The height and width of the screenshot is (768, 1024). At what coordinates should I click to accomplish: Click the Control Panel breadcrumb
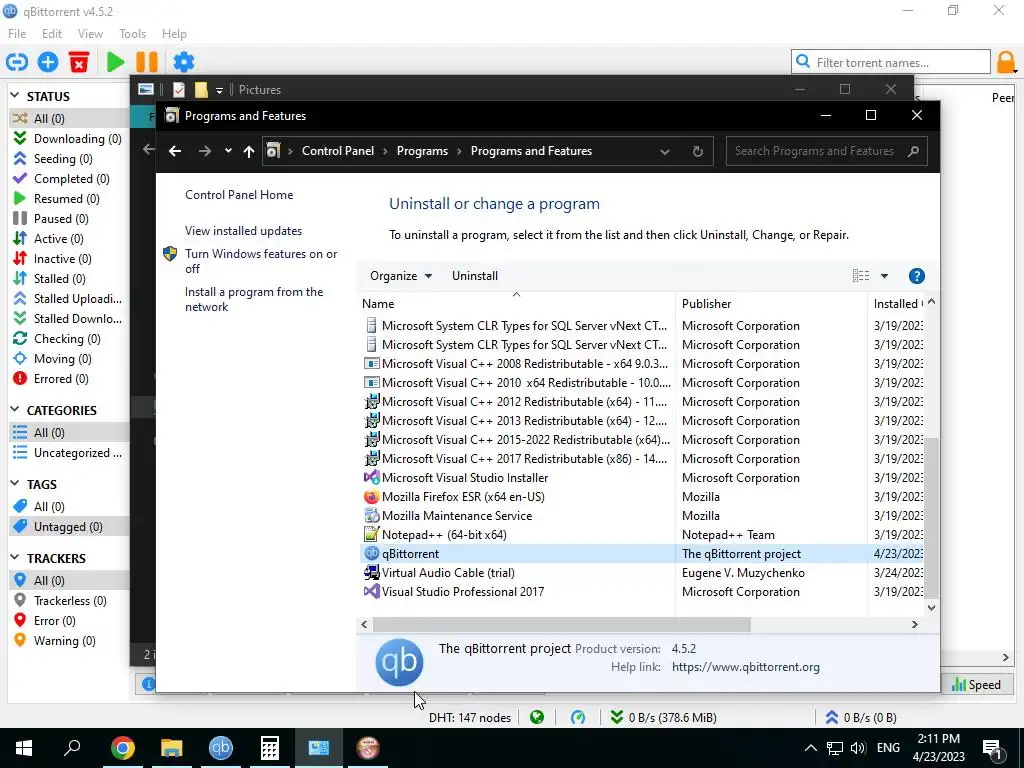tap(338, 151)
